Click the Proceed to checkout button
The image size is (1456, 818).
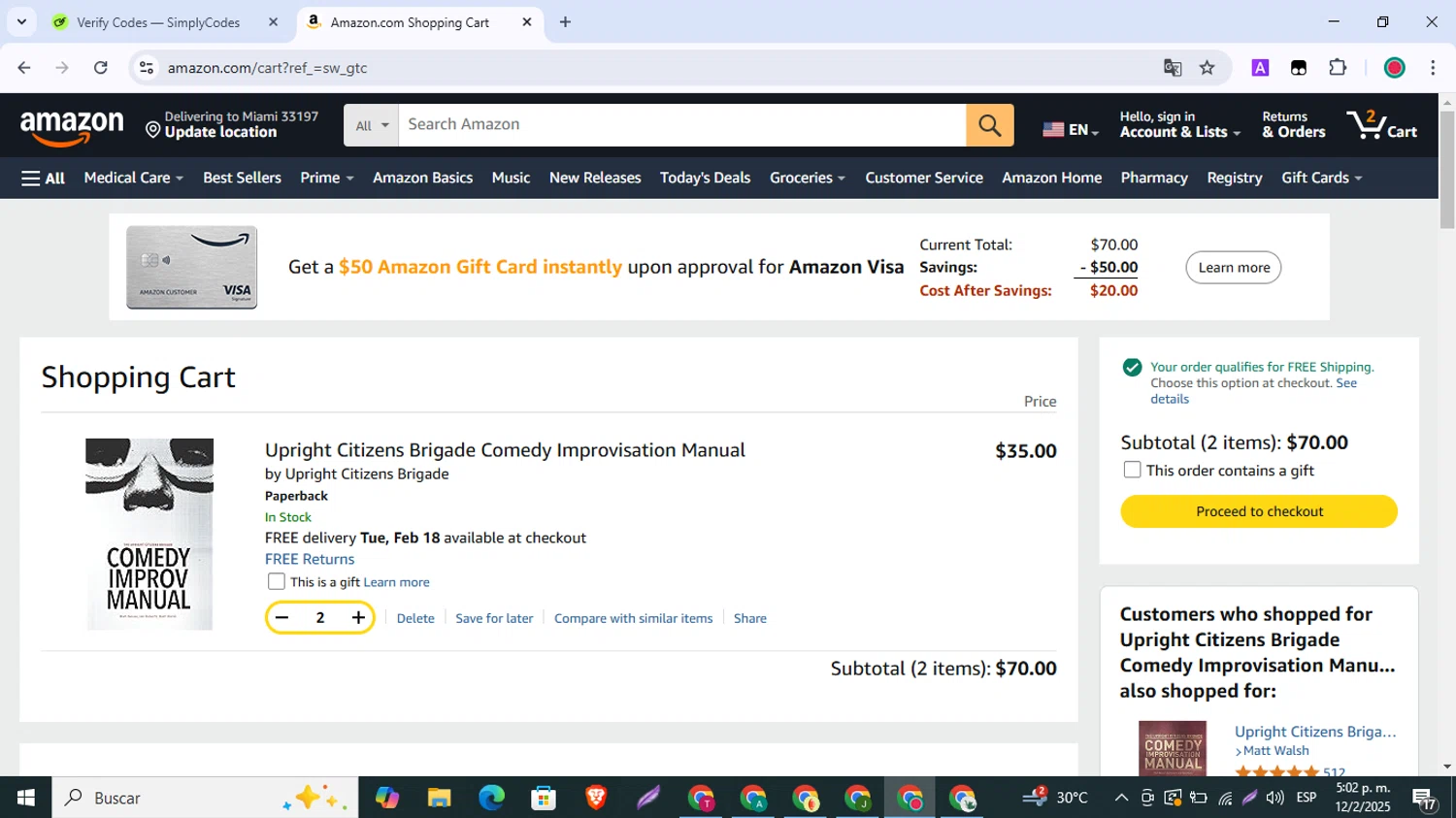pyautogui.click(x=1259, y=511)
